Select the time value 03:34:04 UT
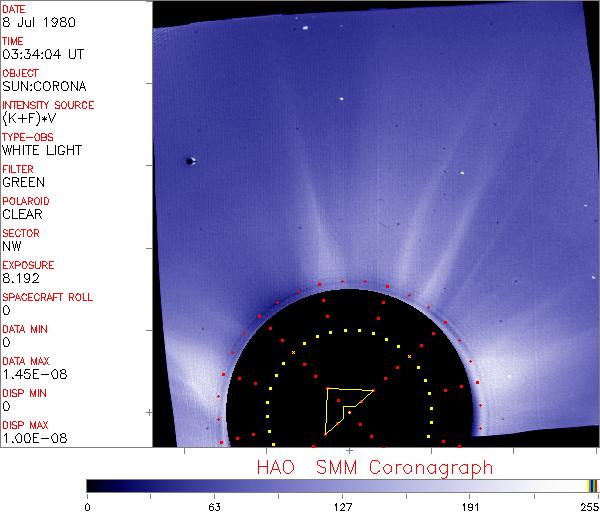This screenshot has width=600, height=512. point(41,54)
